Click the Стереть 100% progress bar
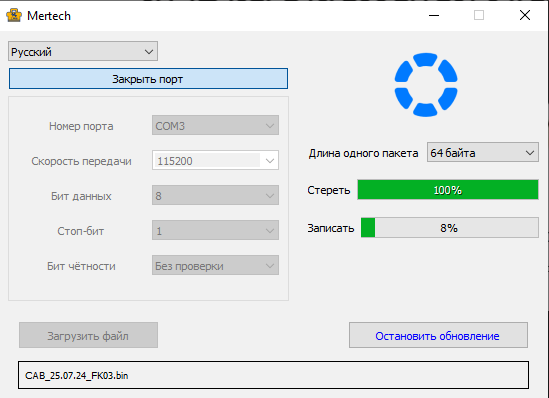Image resolution: width=549 pixels, height=398 pixels. 447,190
